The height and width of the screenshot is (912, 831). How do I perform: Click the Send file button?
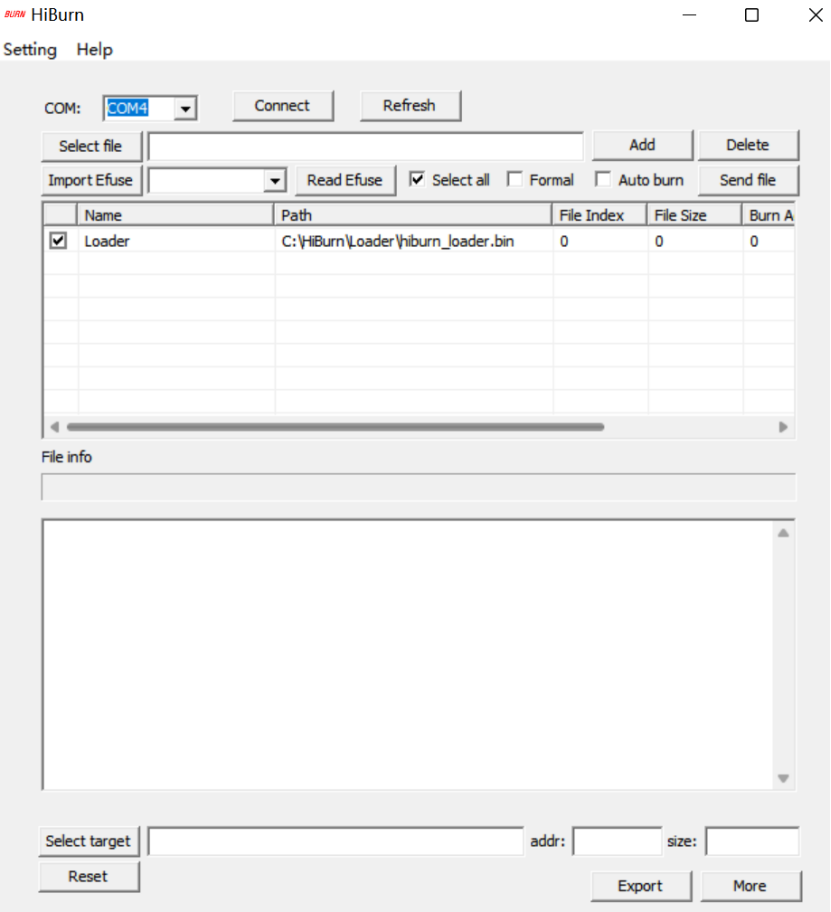(748, 180)
